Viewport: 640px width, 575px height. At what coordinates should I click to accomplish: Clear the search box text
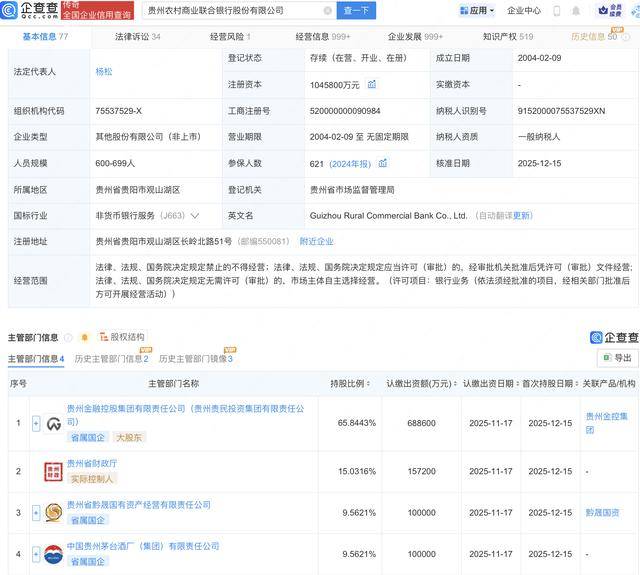point(327,11)
